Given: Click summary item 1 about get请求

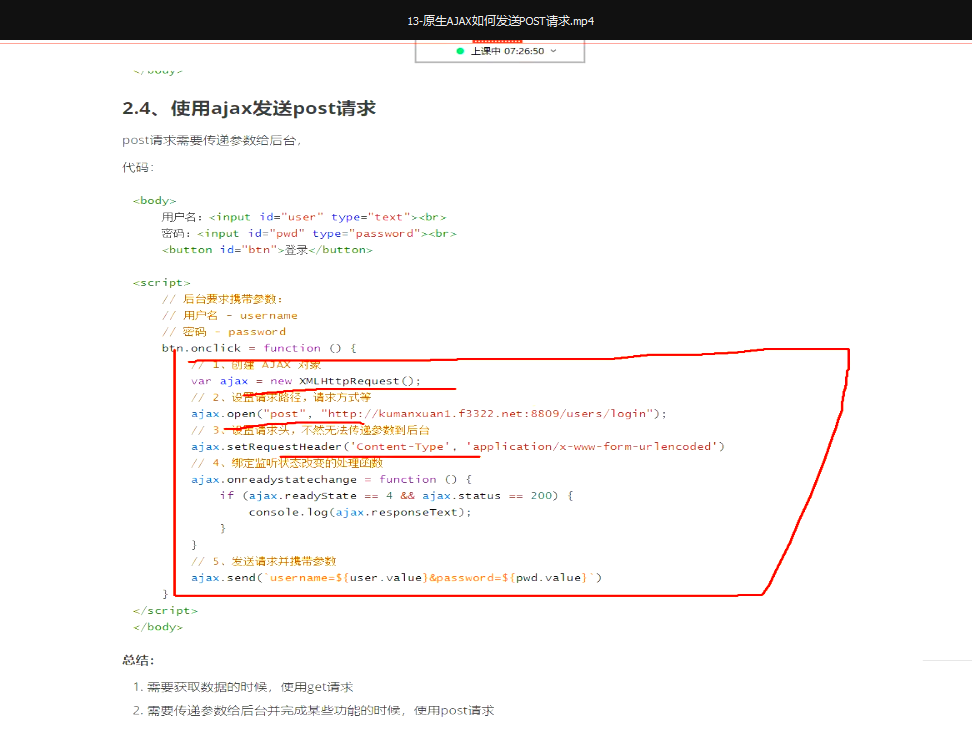Looking at the screenshot, I should pyautogui.click(x=243, y=687).
